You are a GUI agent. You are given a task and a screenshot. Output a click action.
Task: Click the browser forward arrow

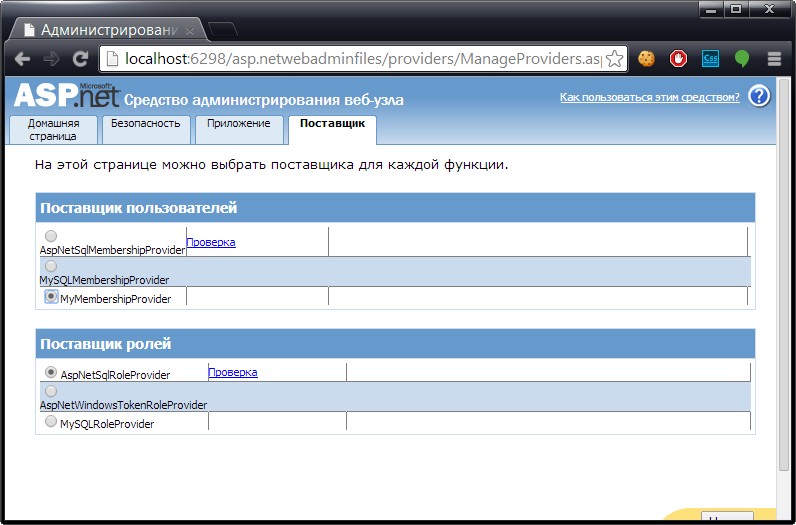pos(51,59)
